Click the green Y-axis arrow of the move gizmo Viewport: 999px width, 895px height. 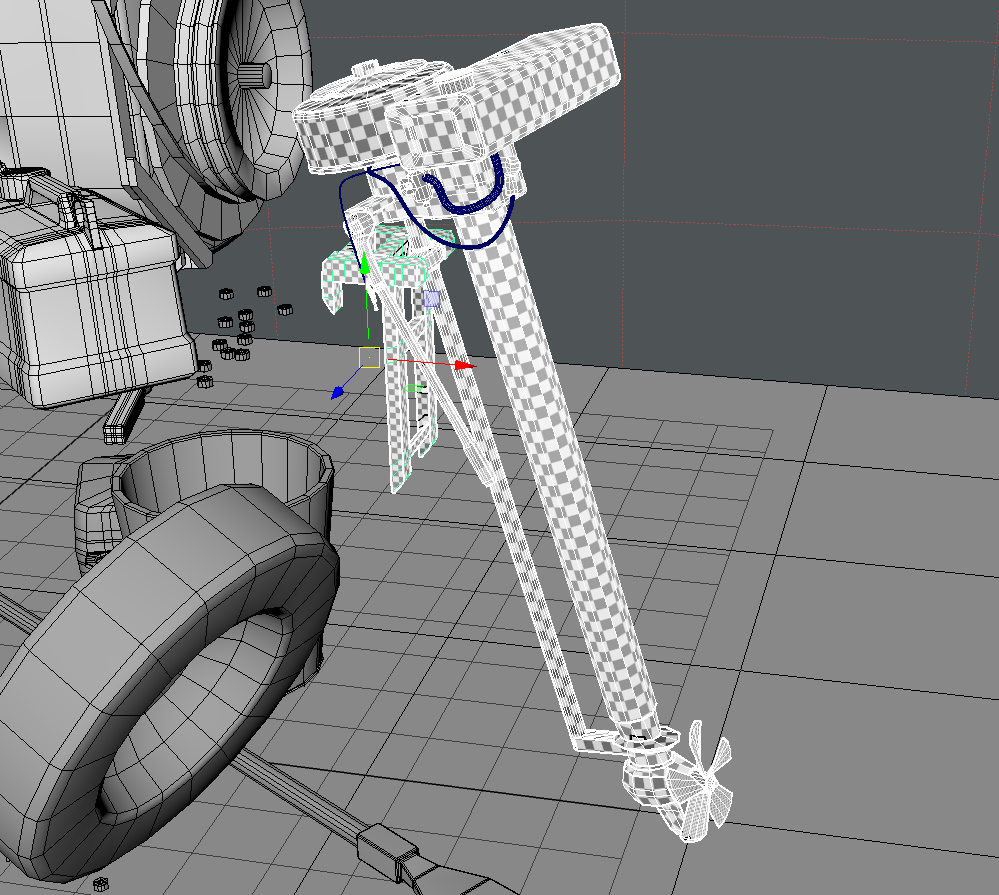[365, 265]
